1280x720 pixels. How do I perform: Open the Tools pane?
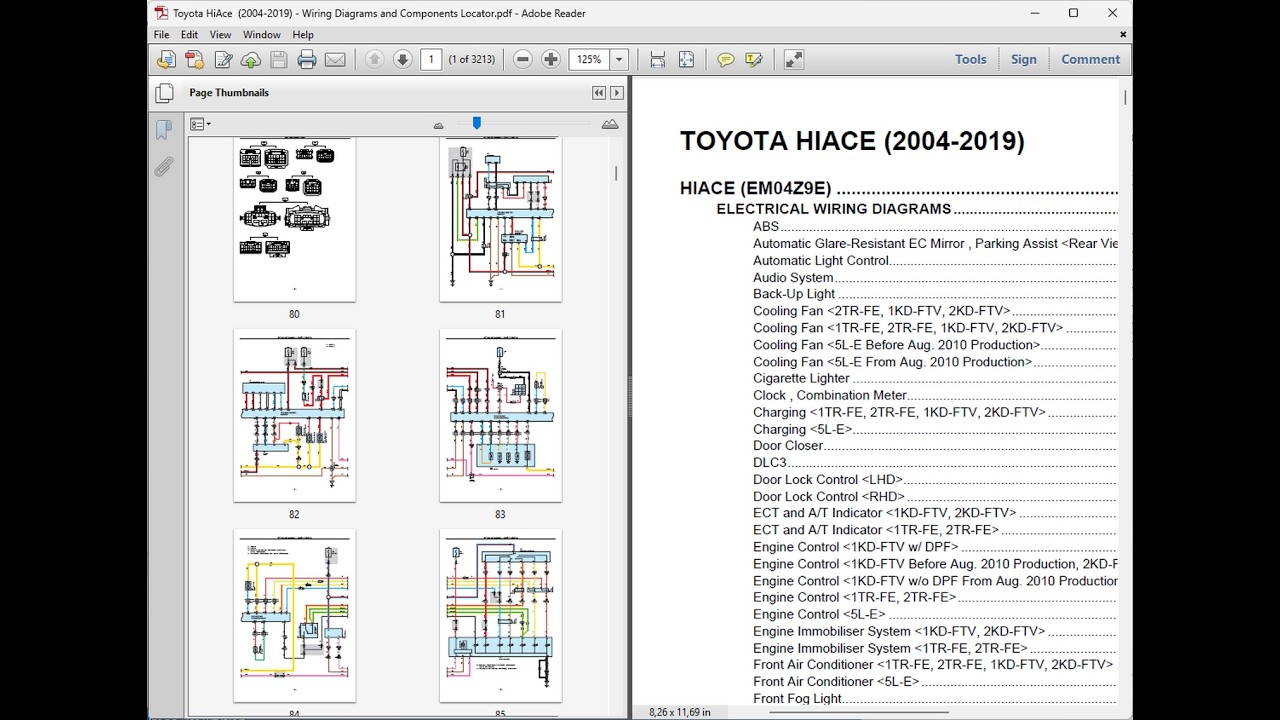point(971,59)
